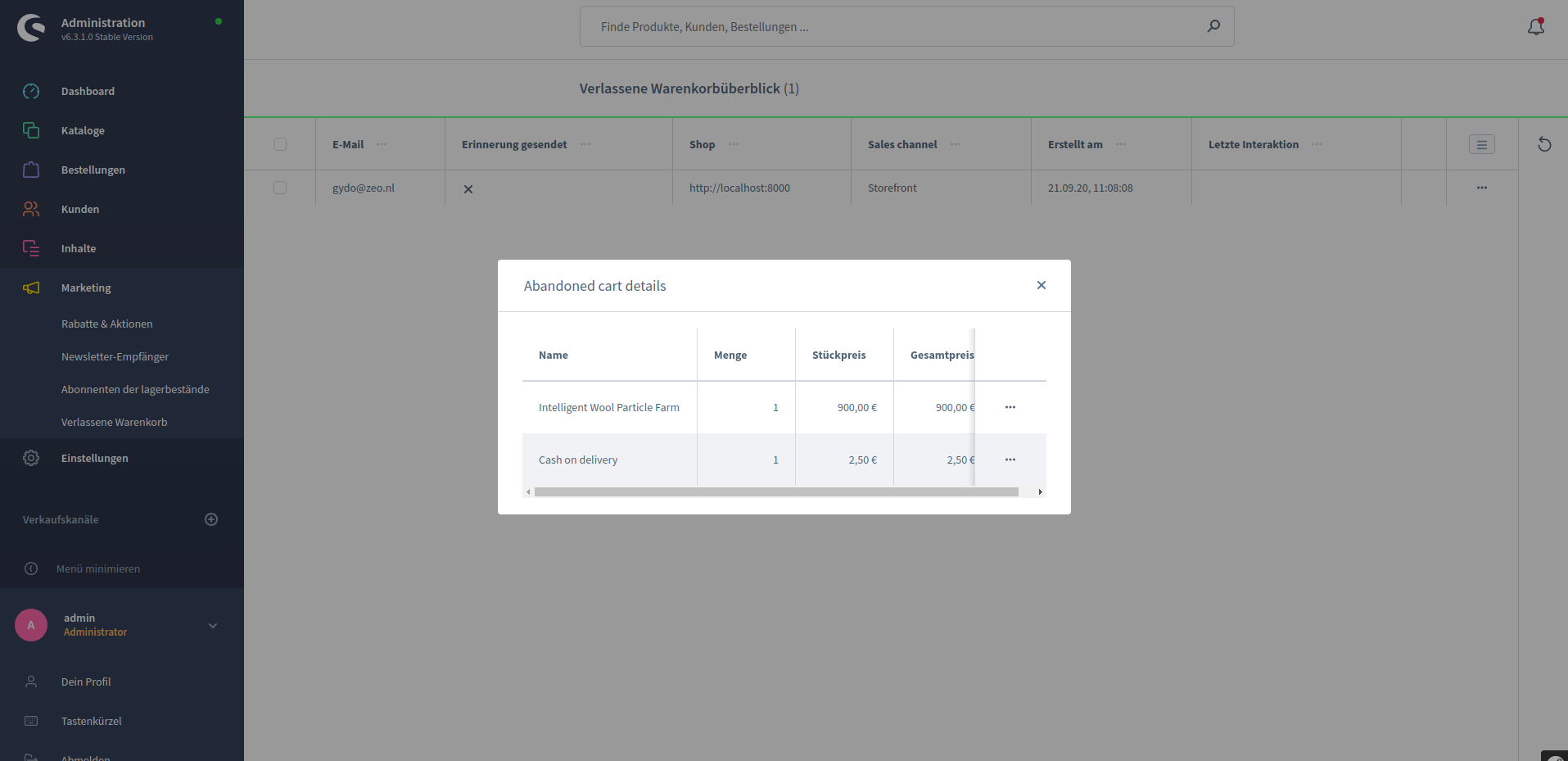Click Cash on delivery name

(578, 460)
